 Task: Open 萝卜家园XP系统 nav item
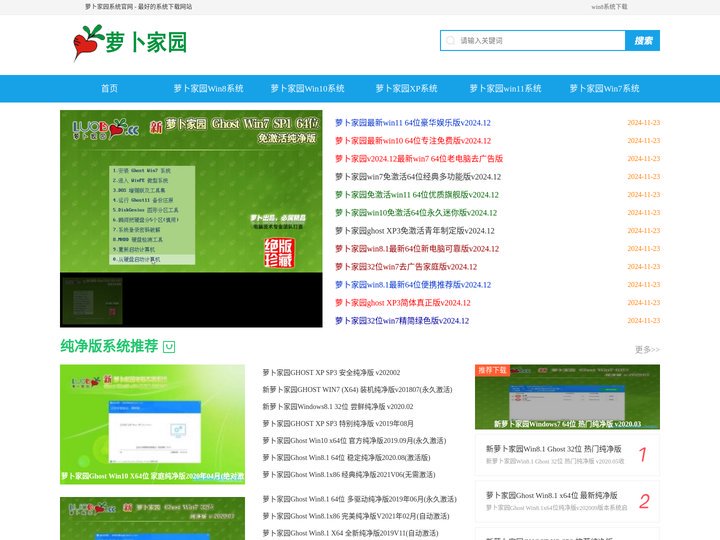(x=406, y=88)
